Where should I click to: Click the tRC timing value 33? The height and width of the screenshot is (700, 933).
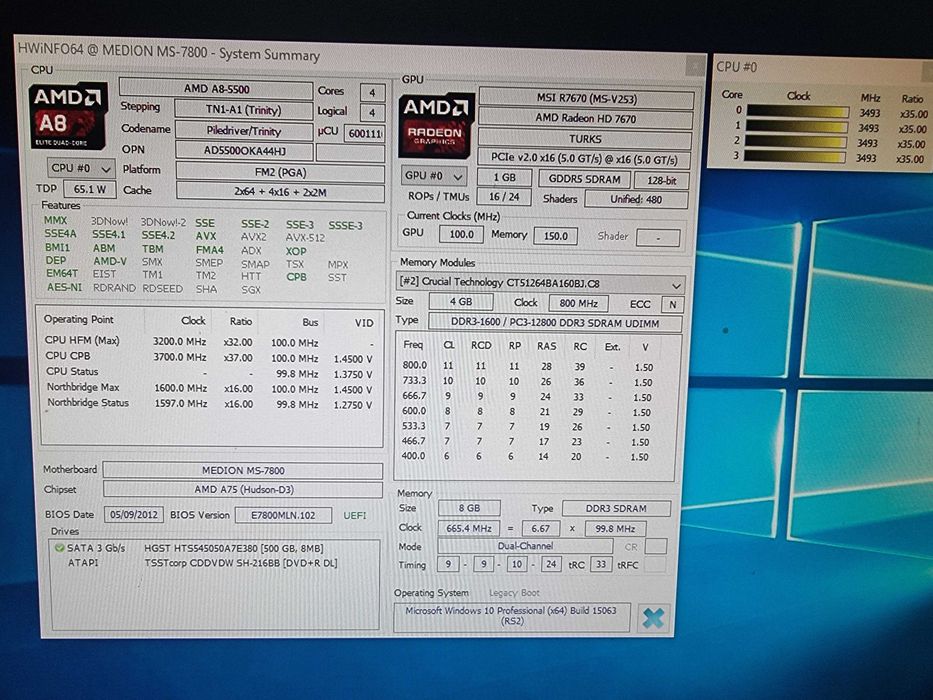pyautogui.click(x=601, y=564)
